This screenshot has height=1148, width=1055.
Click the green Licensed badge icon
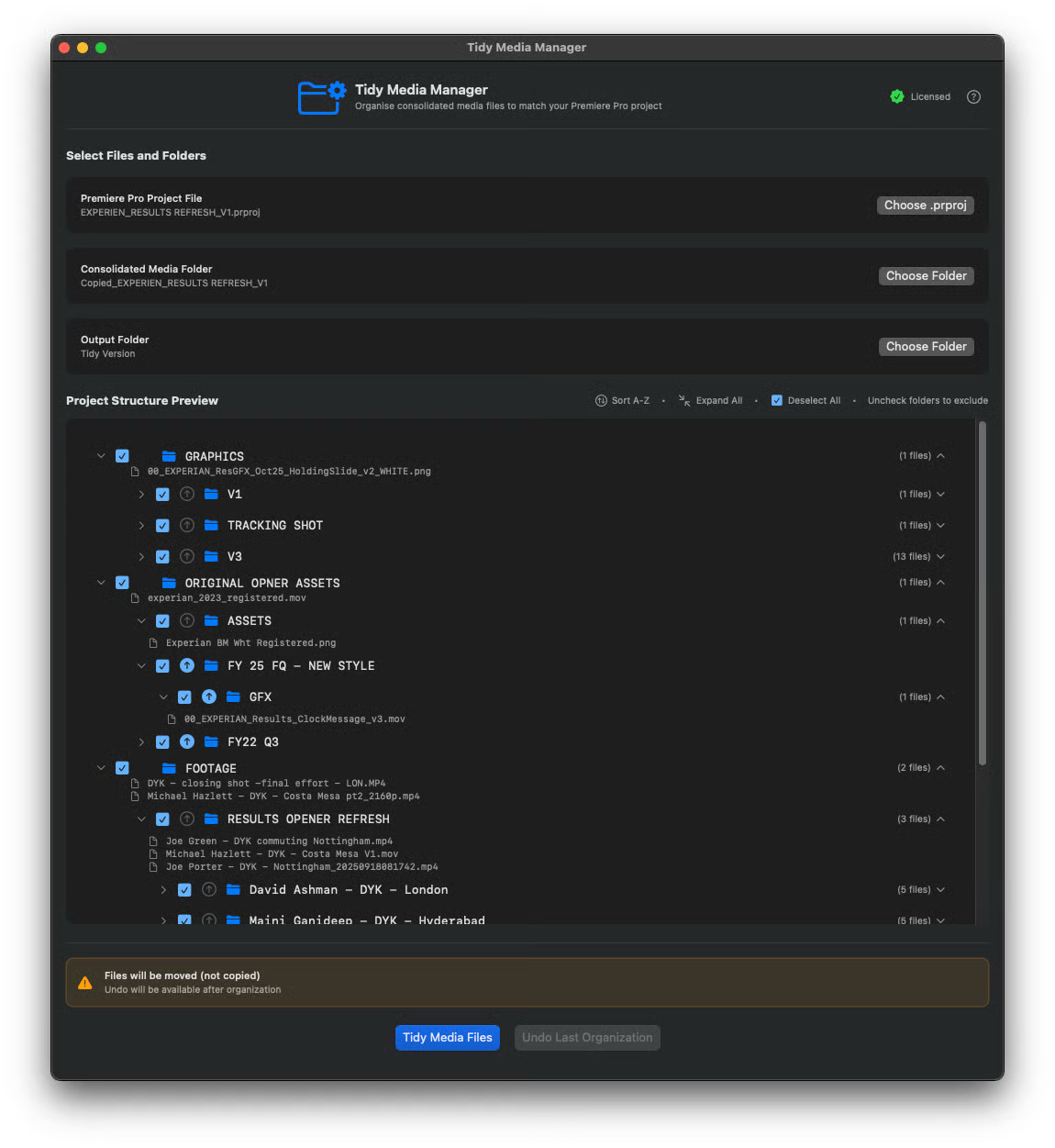pos(897,97)
